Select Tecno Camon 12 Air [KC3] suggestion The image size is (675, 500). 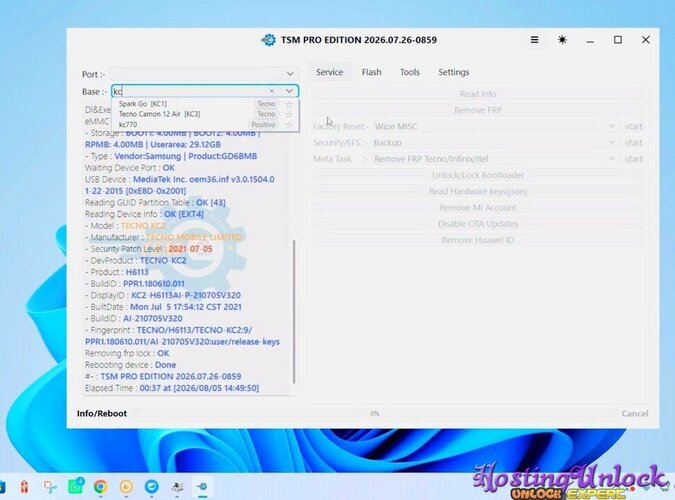205,114
